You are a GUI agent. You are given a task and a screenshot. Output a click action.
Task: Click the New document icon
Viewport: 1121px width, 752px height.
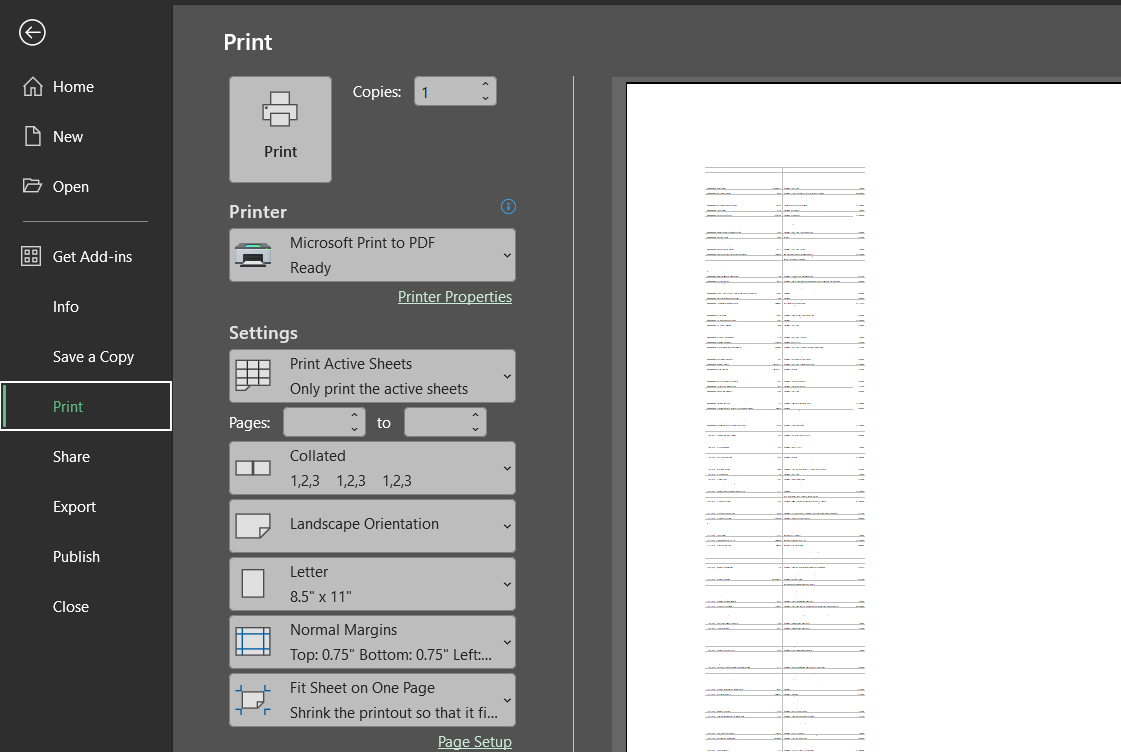[x=31, y=137]
